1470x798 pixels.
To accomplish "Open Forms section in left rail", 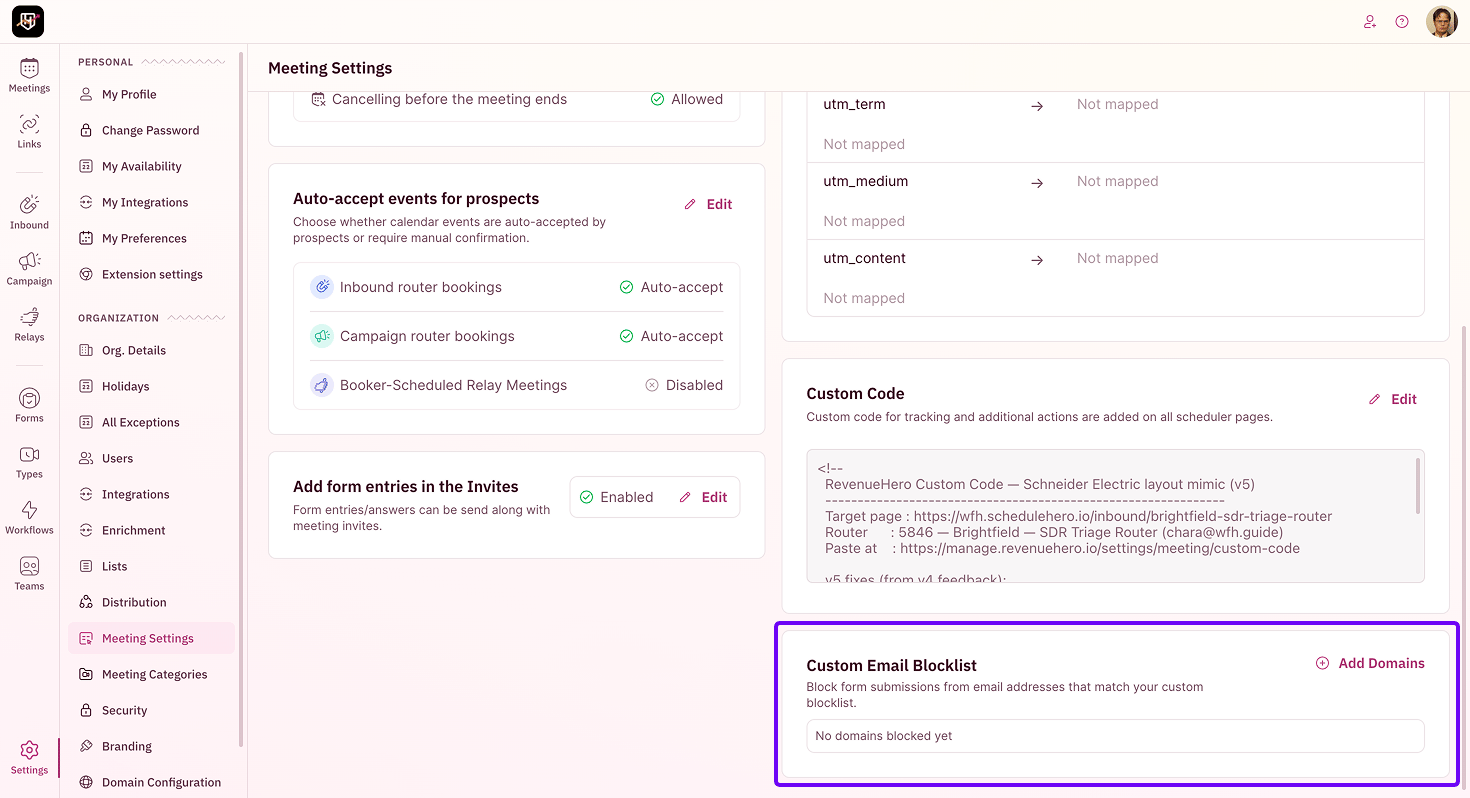I will [29, 405].
